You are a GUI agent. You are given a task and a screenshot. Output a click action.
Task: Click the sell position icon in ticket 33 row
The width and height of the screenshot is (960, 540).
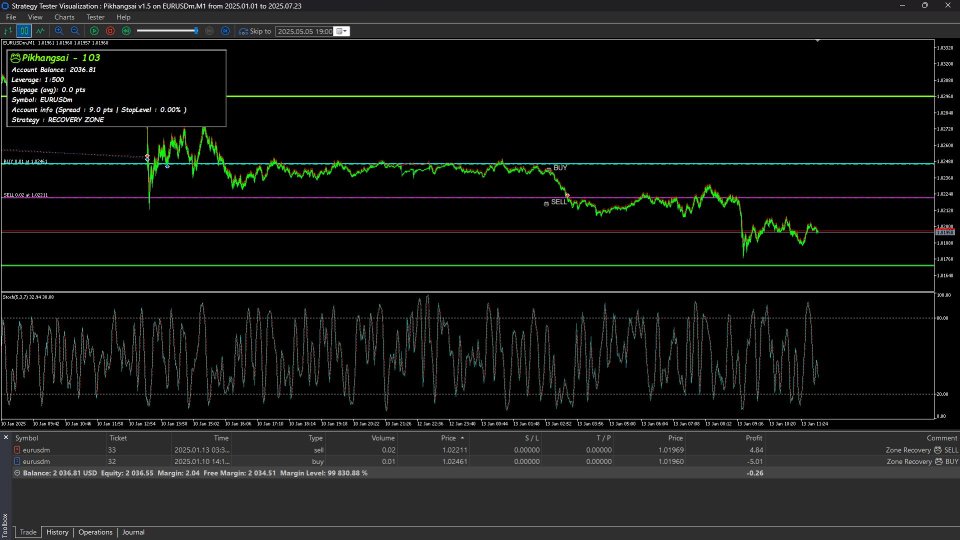coord(17,449)
